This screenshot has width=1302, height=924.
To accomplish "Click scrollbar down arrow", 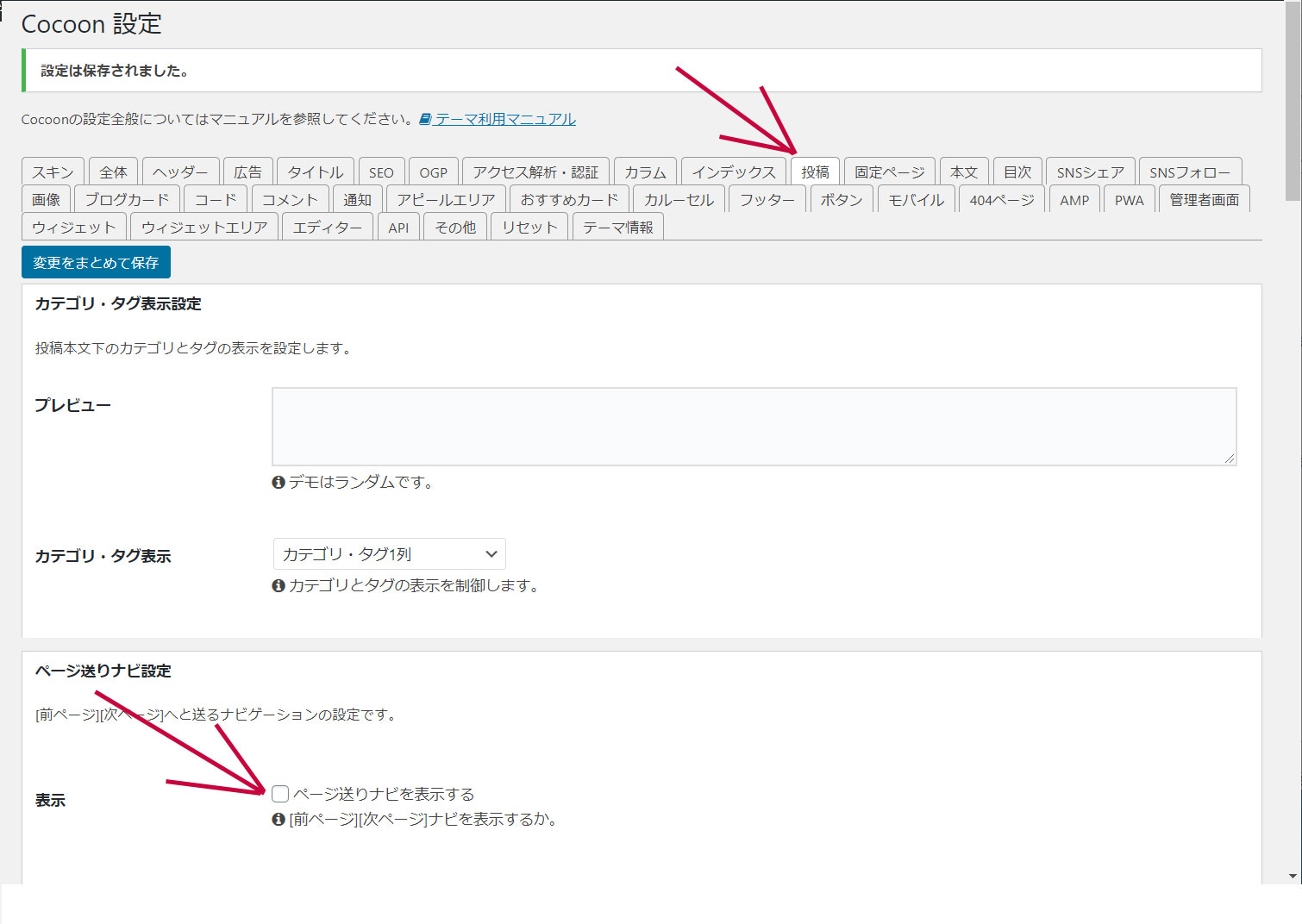I will 1293,876.
